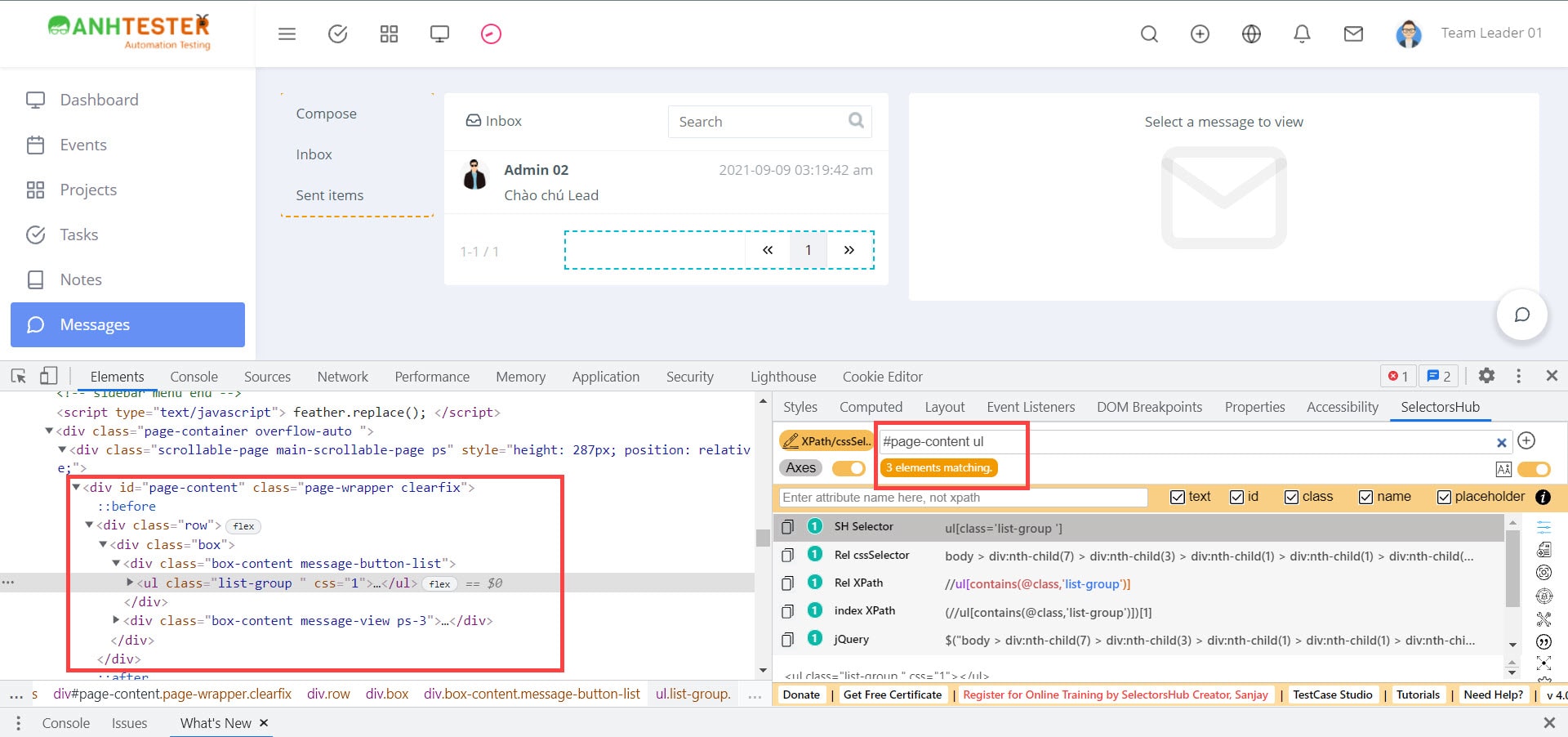
Task: Collapse the div id page-content node
Action: pyautogui.click(x=76, y=487)
